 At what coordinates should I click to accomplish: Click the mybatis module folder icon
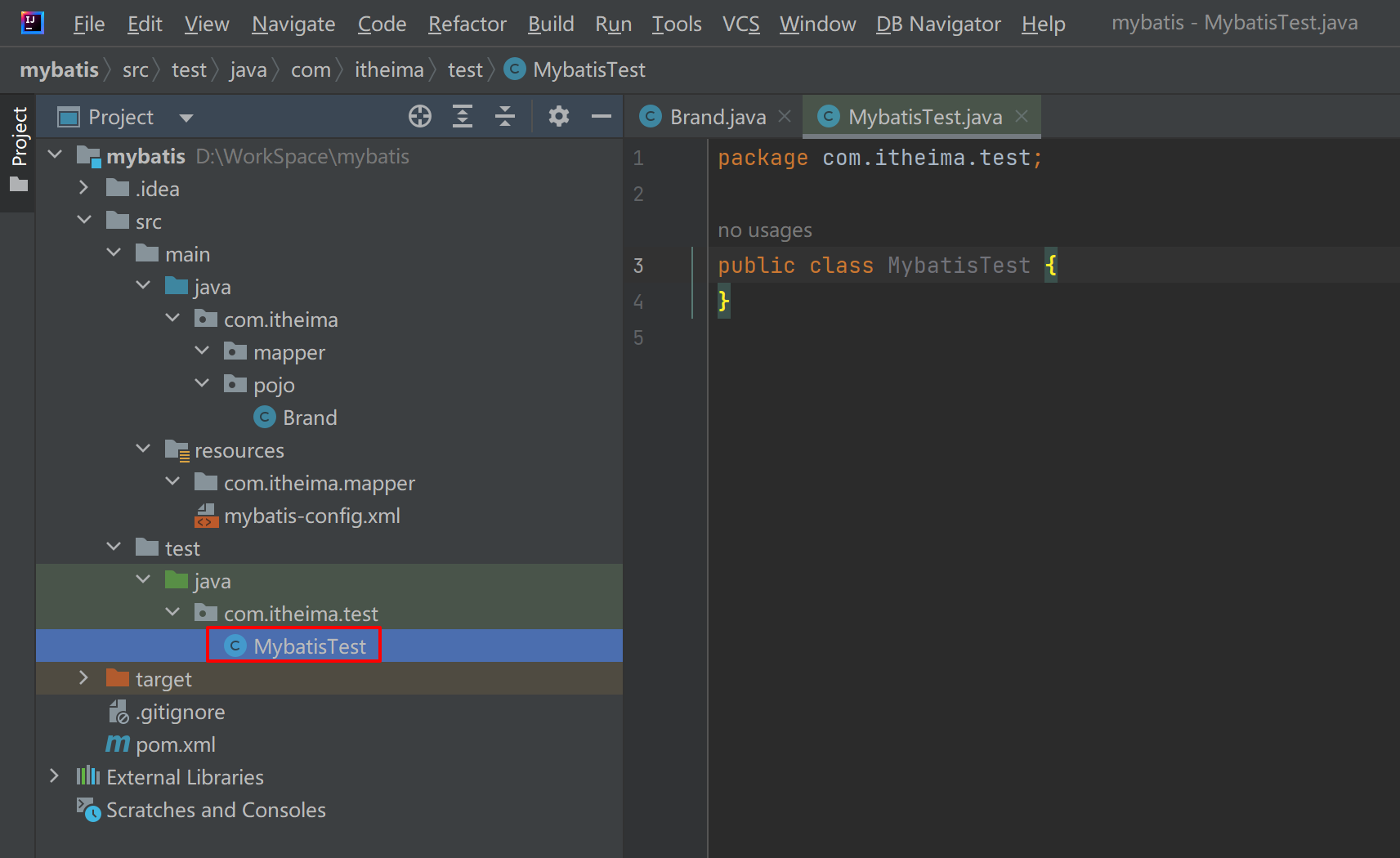(88, 156)
